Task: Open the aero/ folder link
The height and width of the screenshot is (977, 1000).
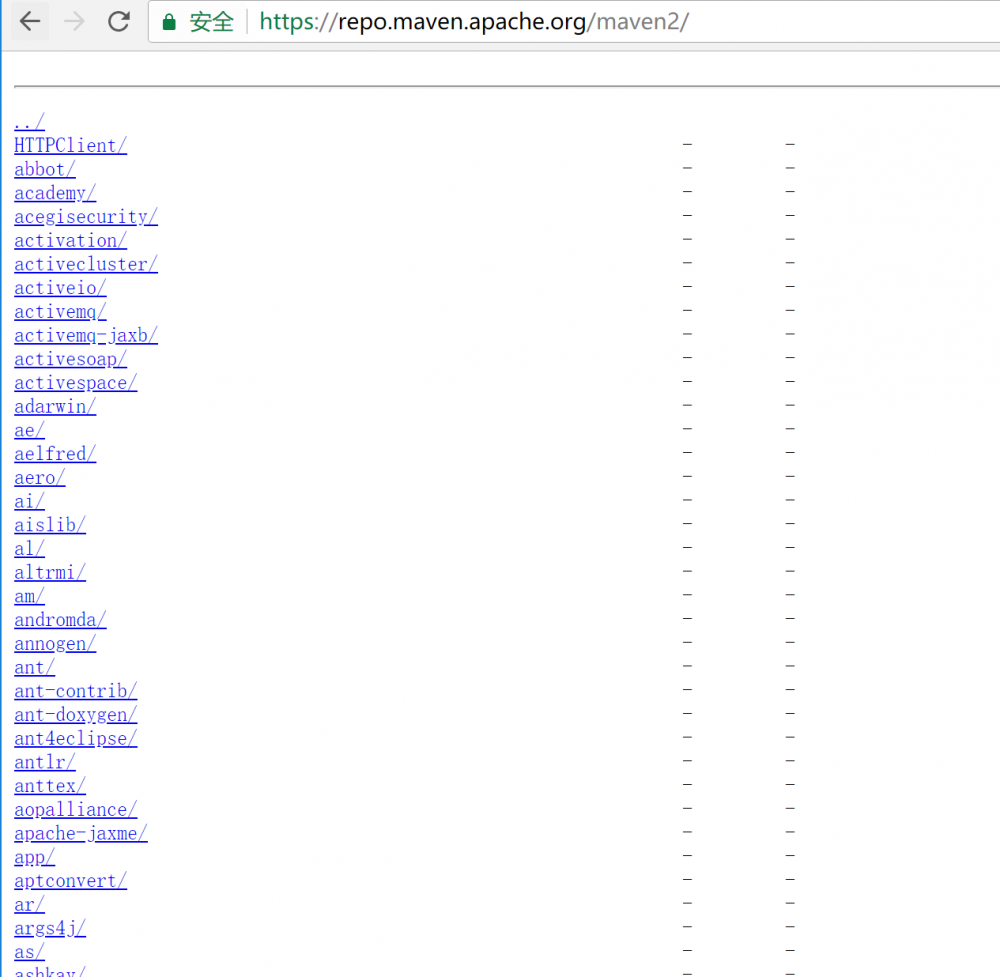Action: [40, 478]
